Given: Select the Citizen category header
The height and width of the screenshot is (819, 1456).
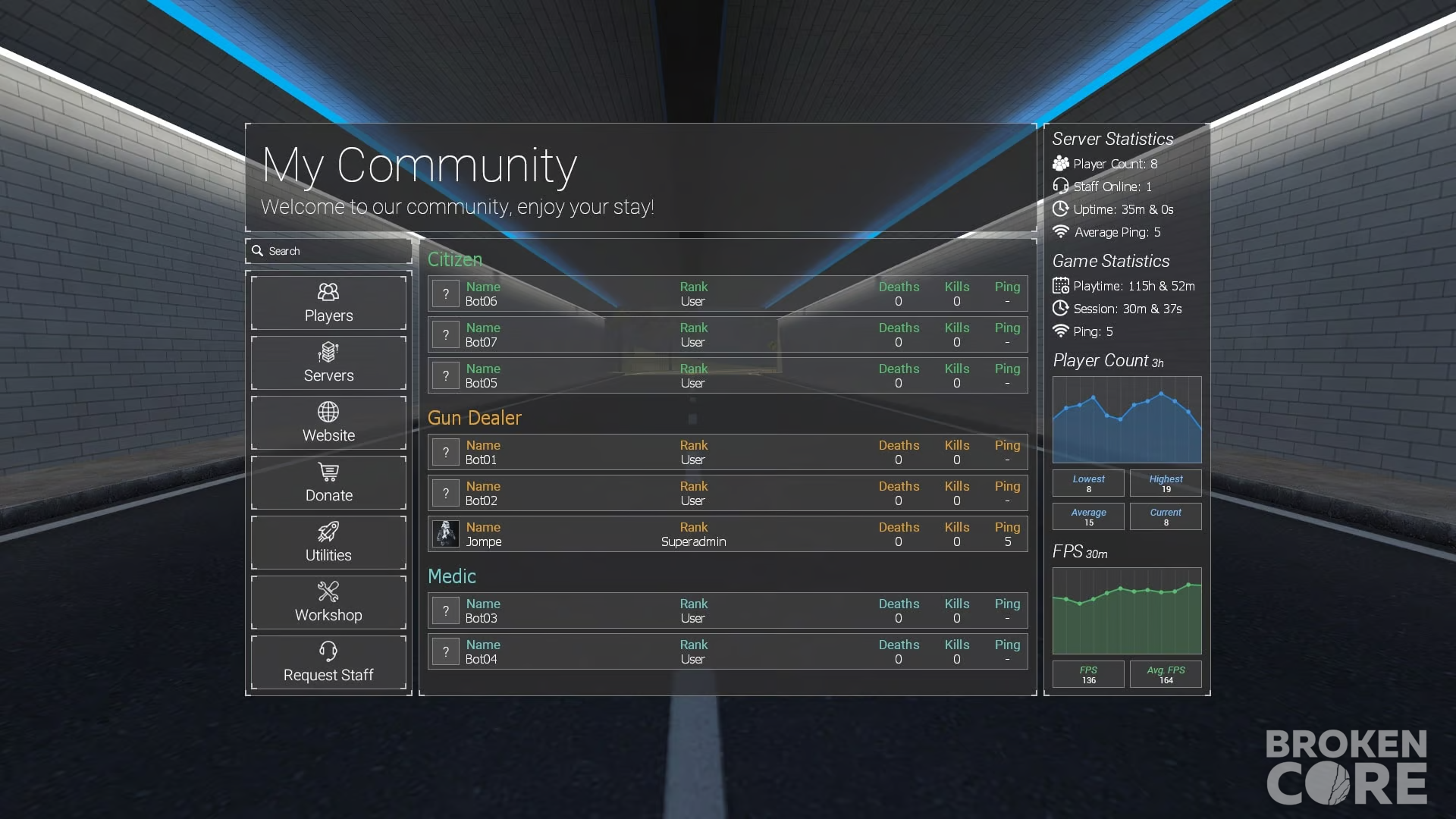Looking at the screenshot, I should pyautogui.click(x=455, y=259).
